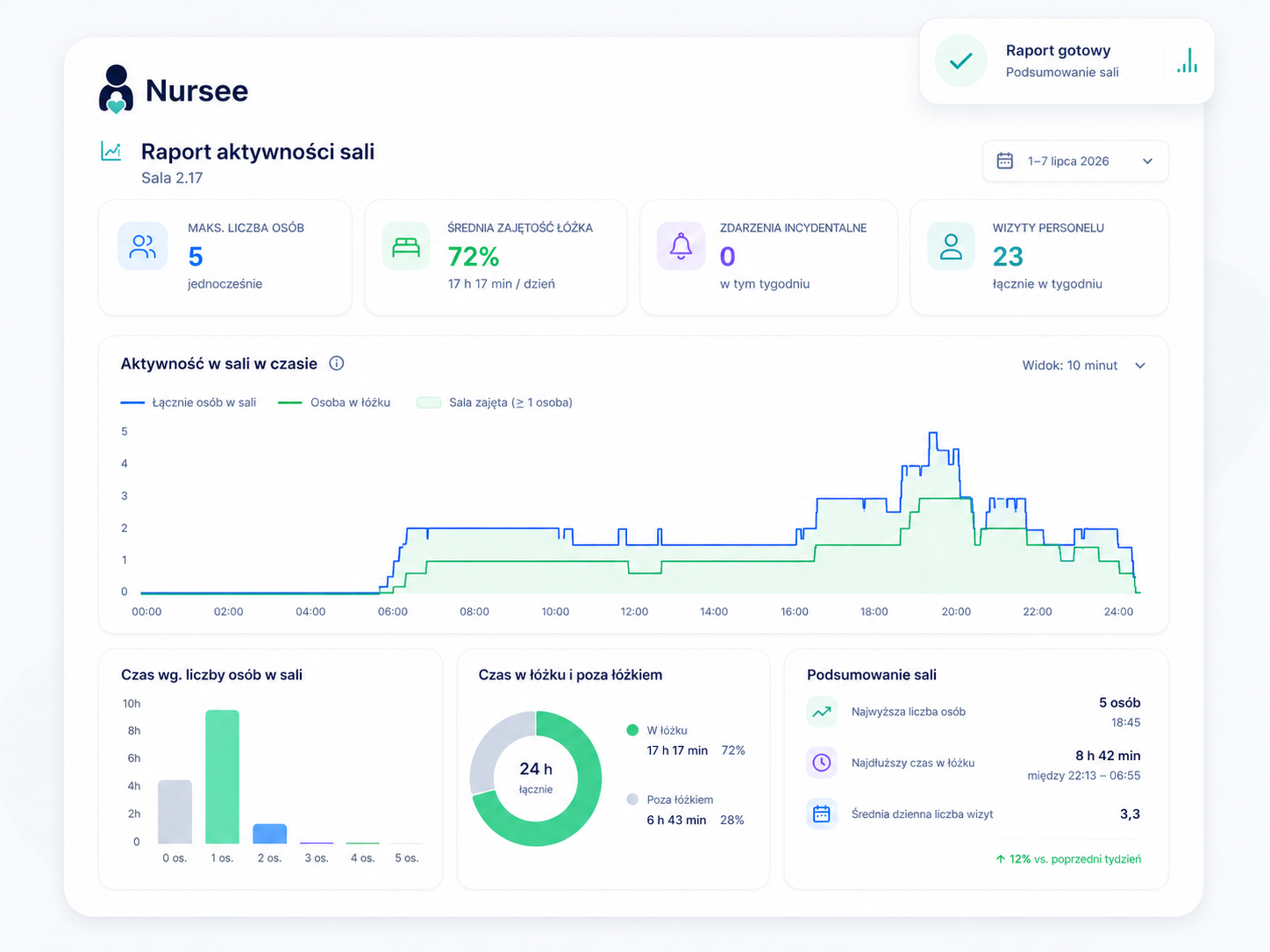This screenshot has width=1270, height=952.
Task: Click the bed icon on Średnia zajętość łóżka card
Action: pyautogui.click(x=406, y=246)
